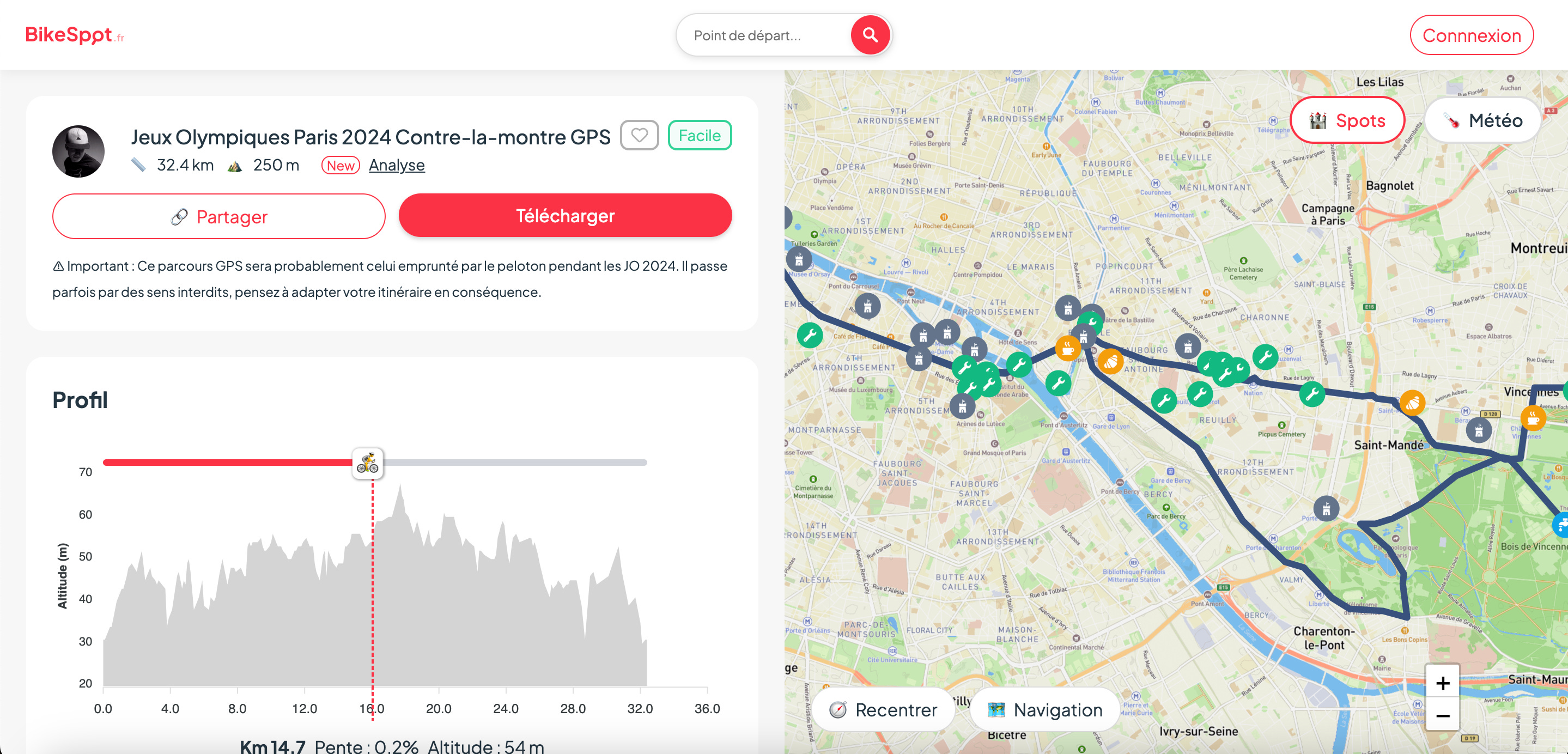This screenshot has width=1568, height=754.
Task: Toggle the Spots overlay
Action: point(1347,120)
